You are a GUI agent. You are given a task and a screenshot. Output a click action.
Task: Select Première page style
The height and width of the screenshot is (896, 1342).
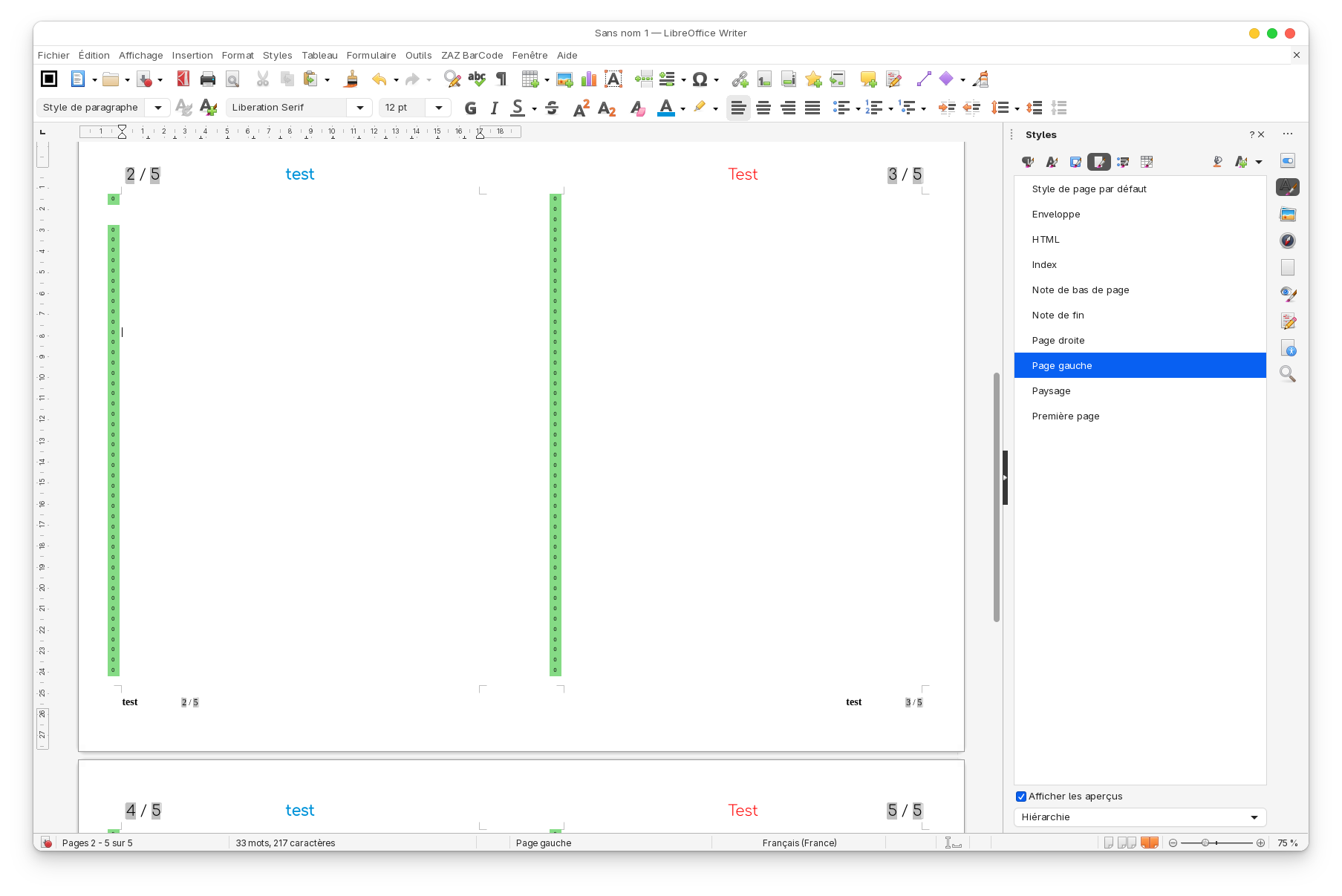point(1140,416)
